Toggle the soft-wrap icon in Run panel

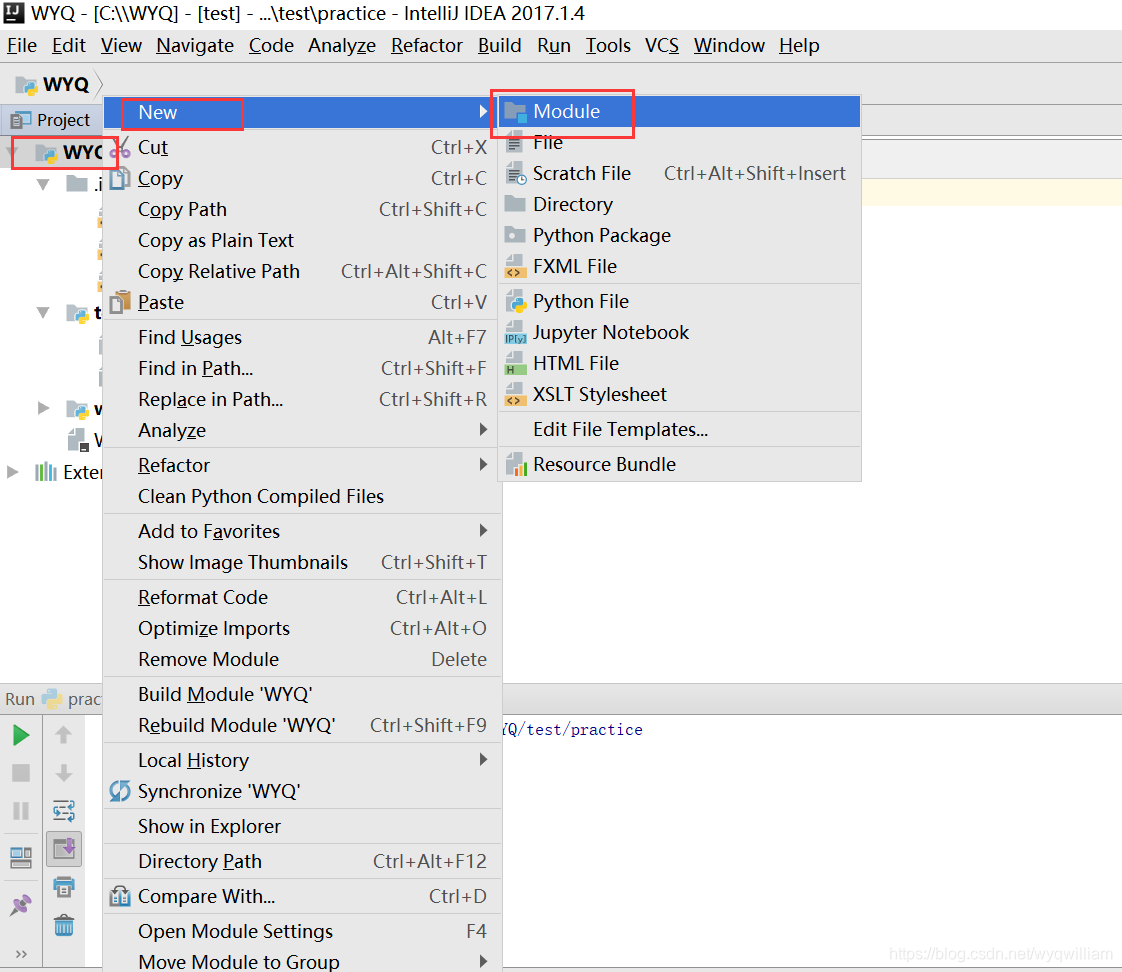pyautogui.click(x=64, y=811)
